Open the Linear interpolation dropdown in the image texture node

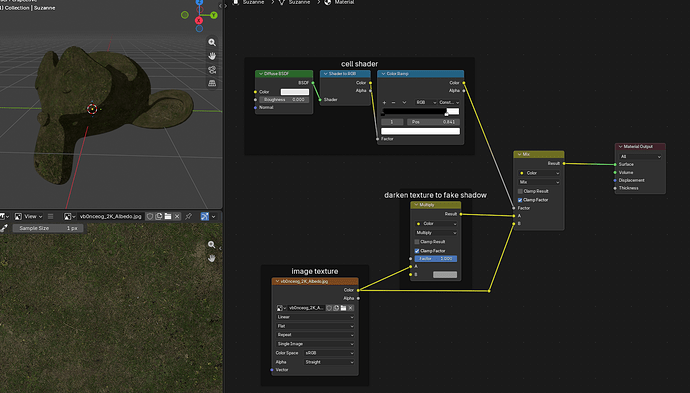(x=315, y=317)
